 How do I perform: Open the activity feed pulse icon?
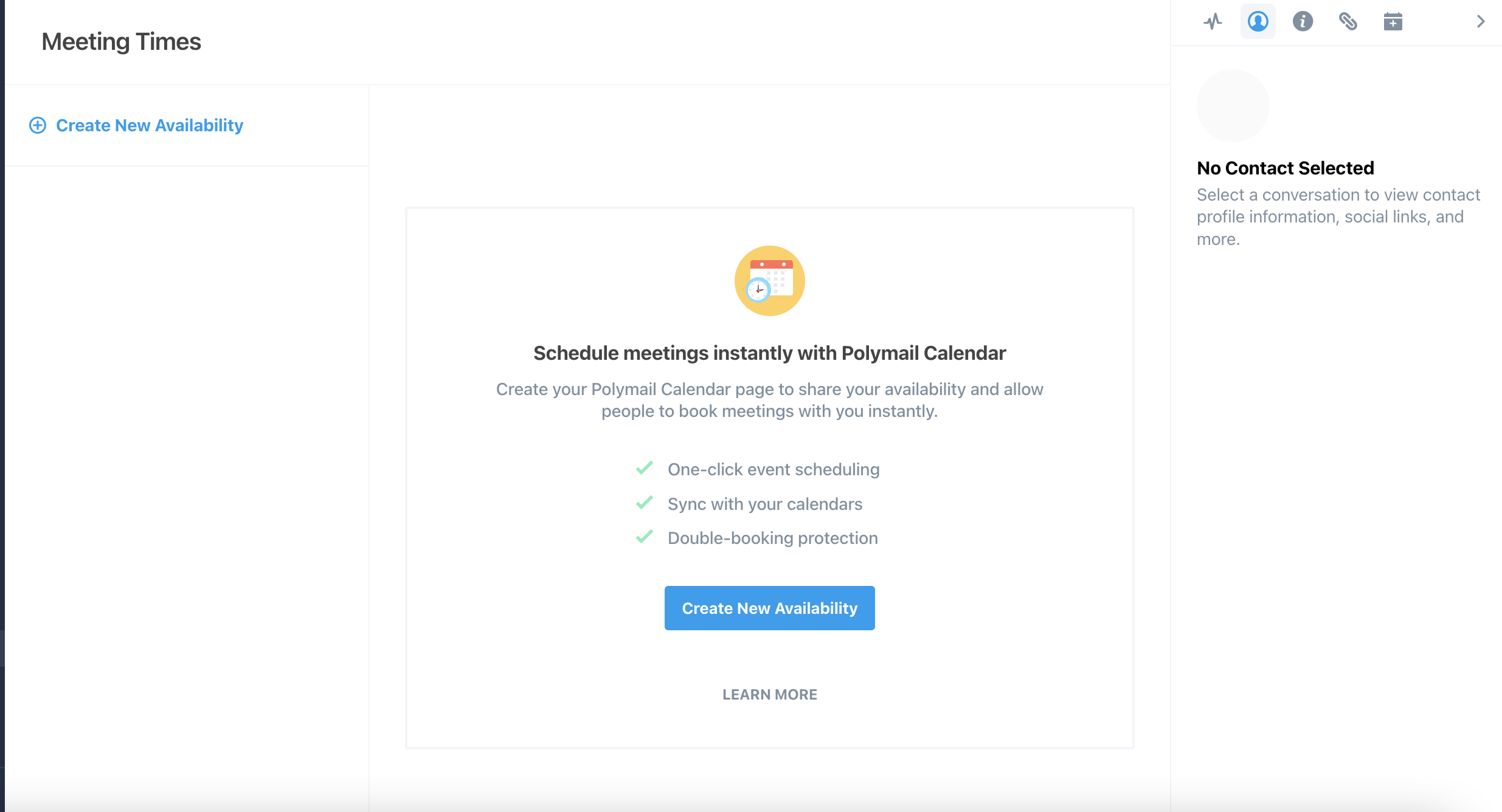click(1213, 22)
